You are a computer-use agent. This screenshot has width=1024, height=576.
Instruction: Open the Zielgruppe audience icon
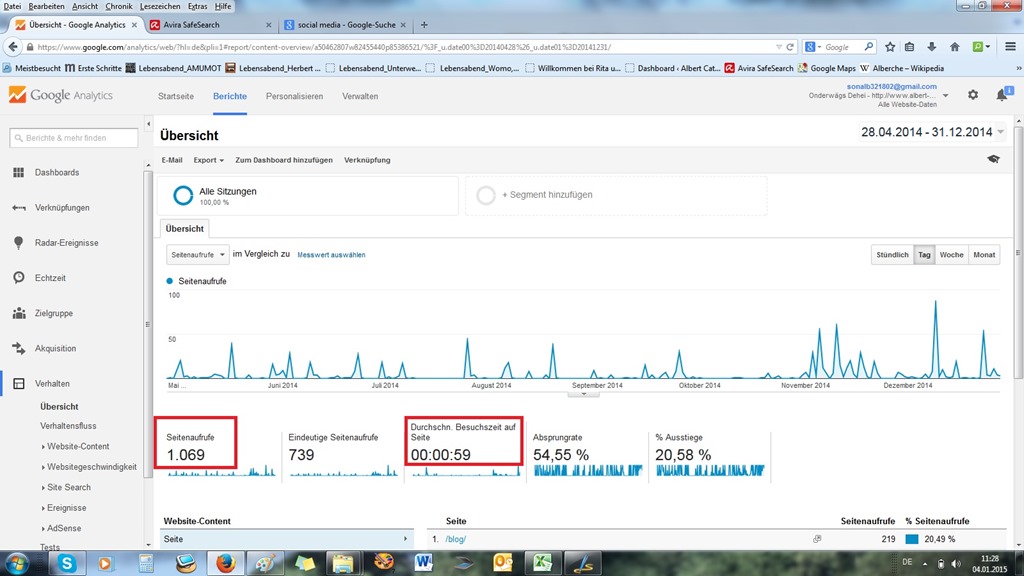[18, 313]
